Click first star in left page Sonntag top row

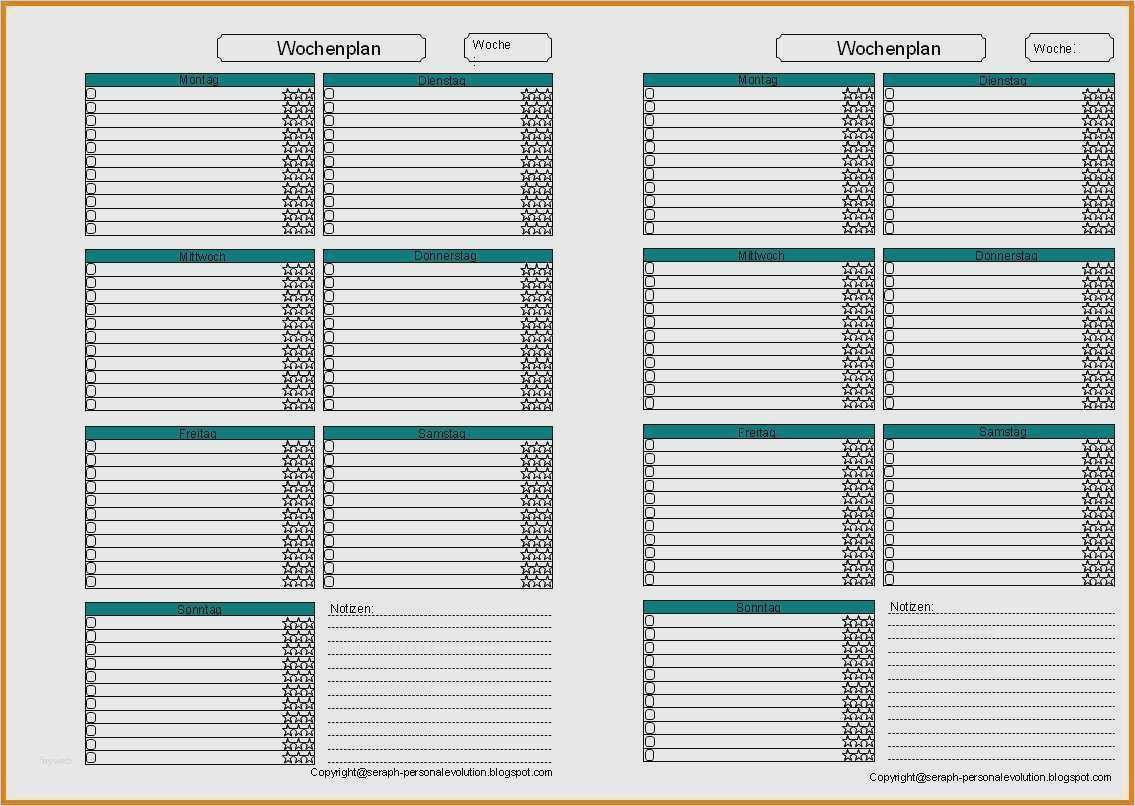(x=289, y=623)
